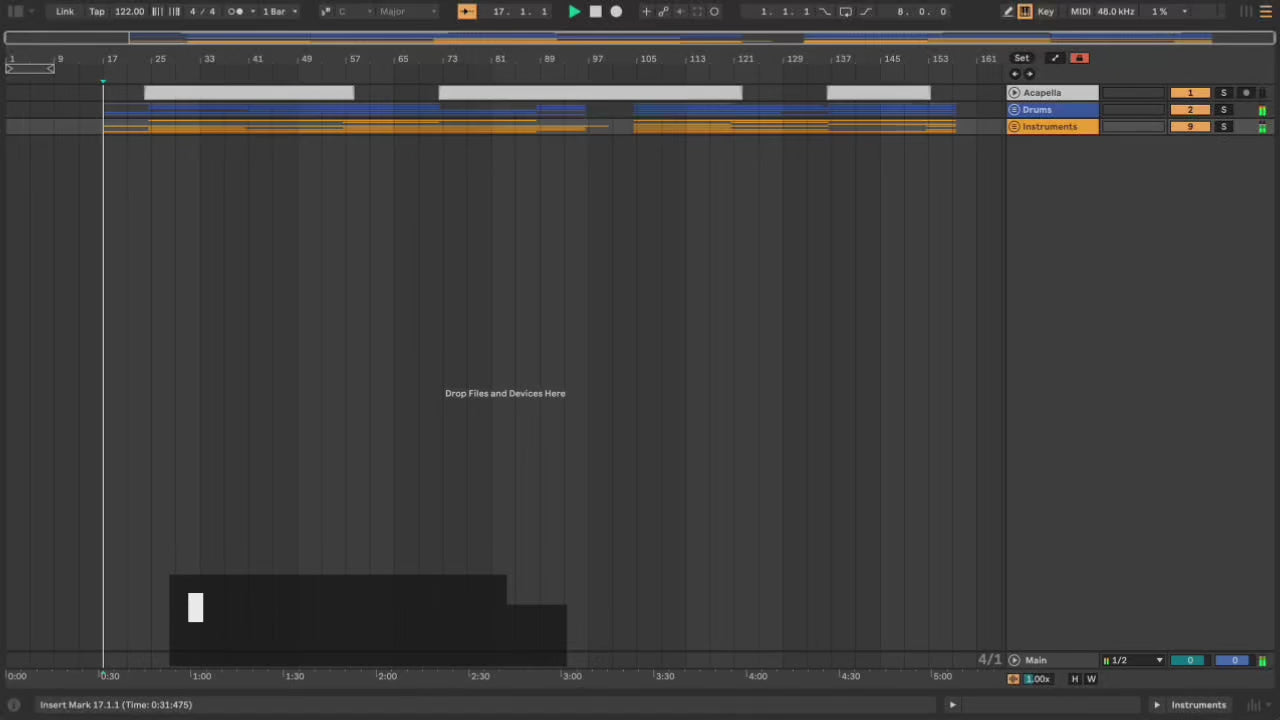
Task: Unfold the Instruments group track
Action: click(x=1014, y=127)
